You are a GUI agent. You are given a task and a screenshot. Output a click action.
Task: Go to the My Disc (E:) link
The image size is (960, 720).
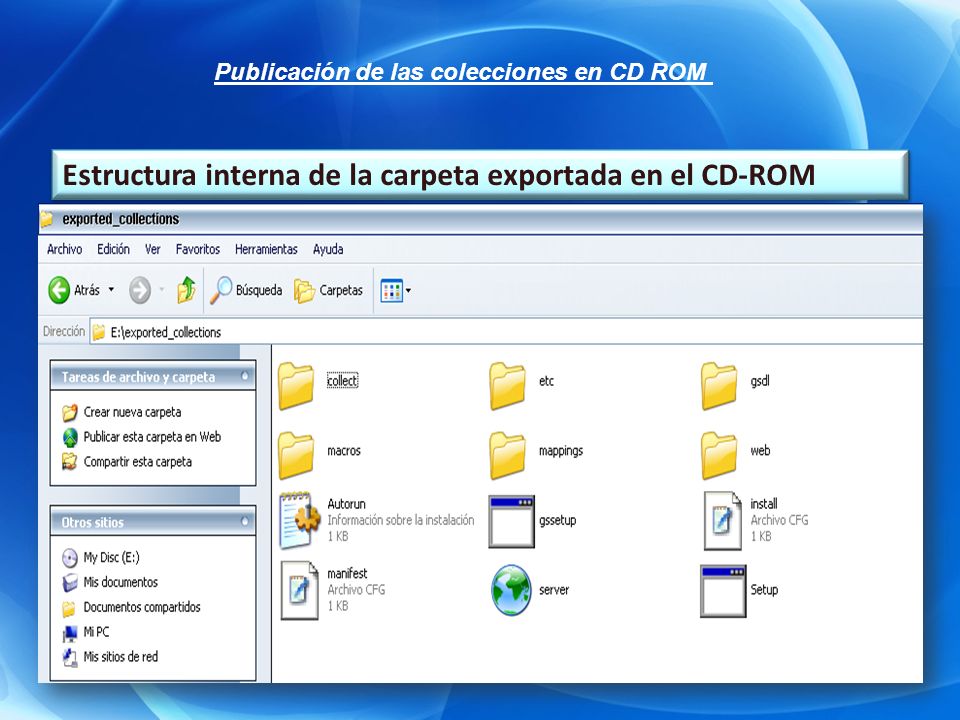pyautogui.click(x=111, y=558)
